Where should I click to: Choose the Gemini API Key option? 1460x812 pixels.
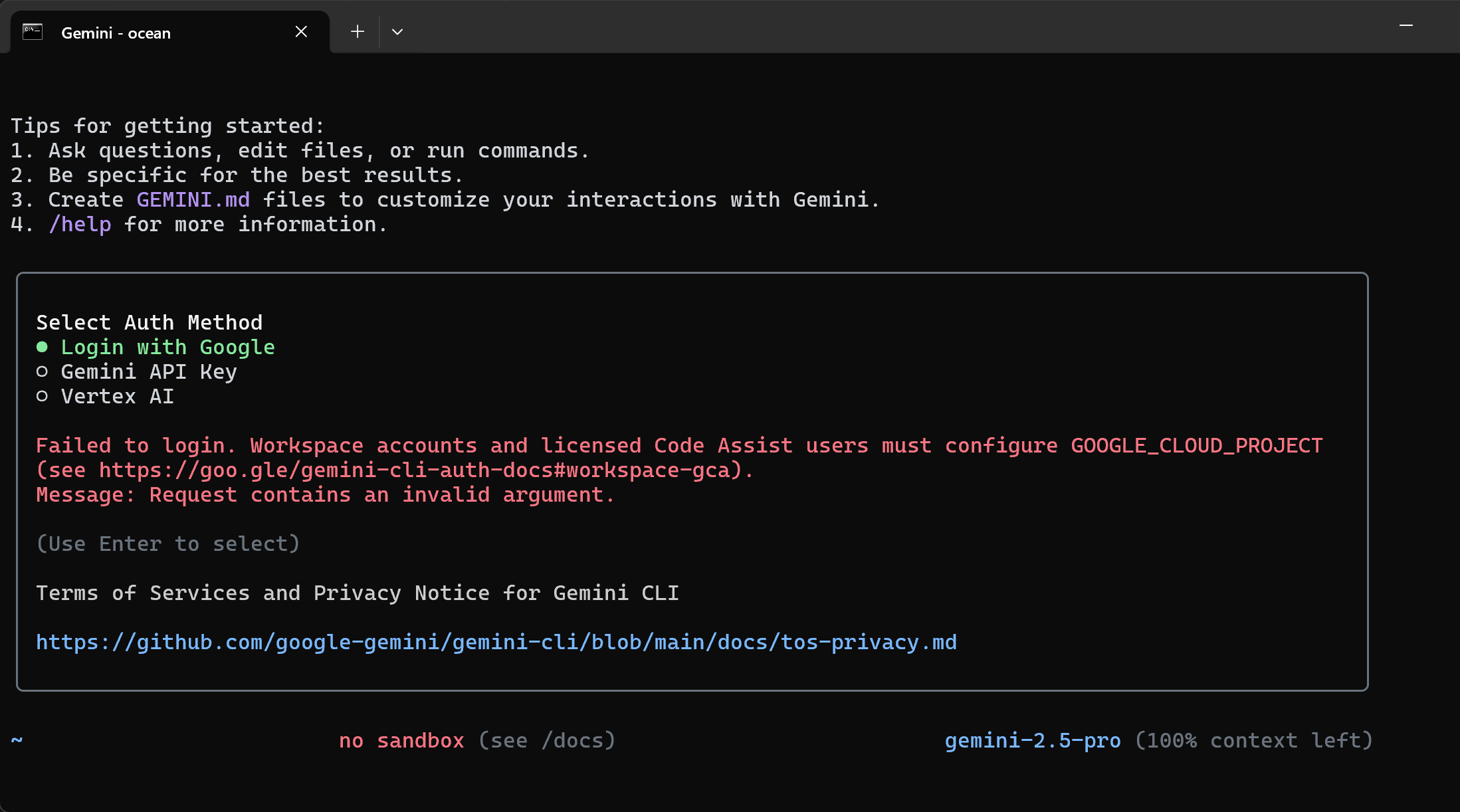coord(148,371)
